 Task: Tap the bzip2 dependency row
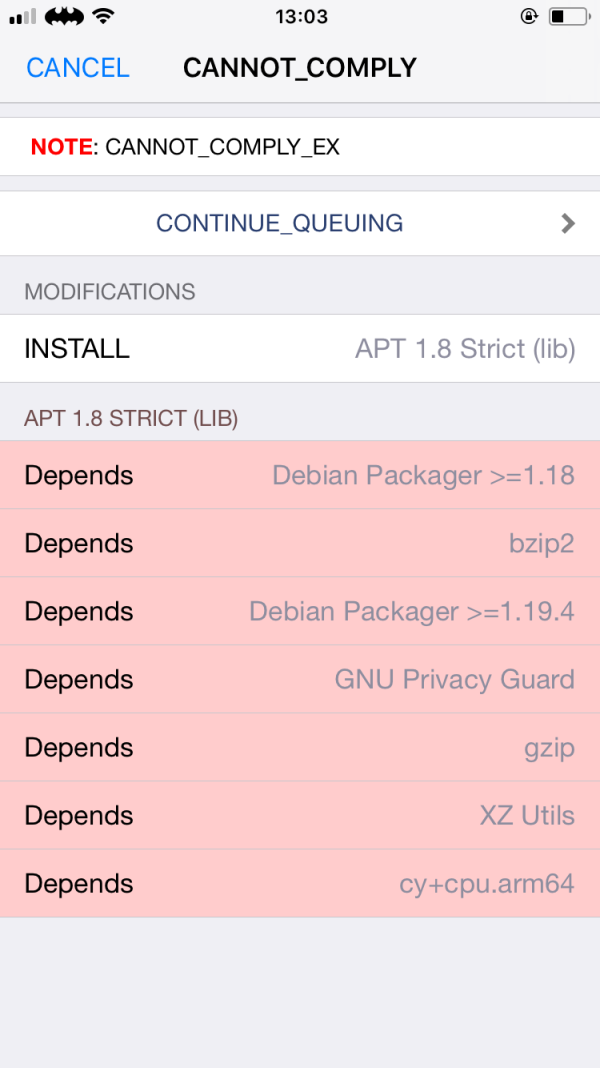(300, 543)
